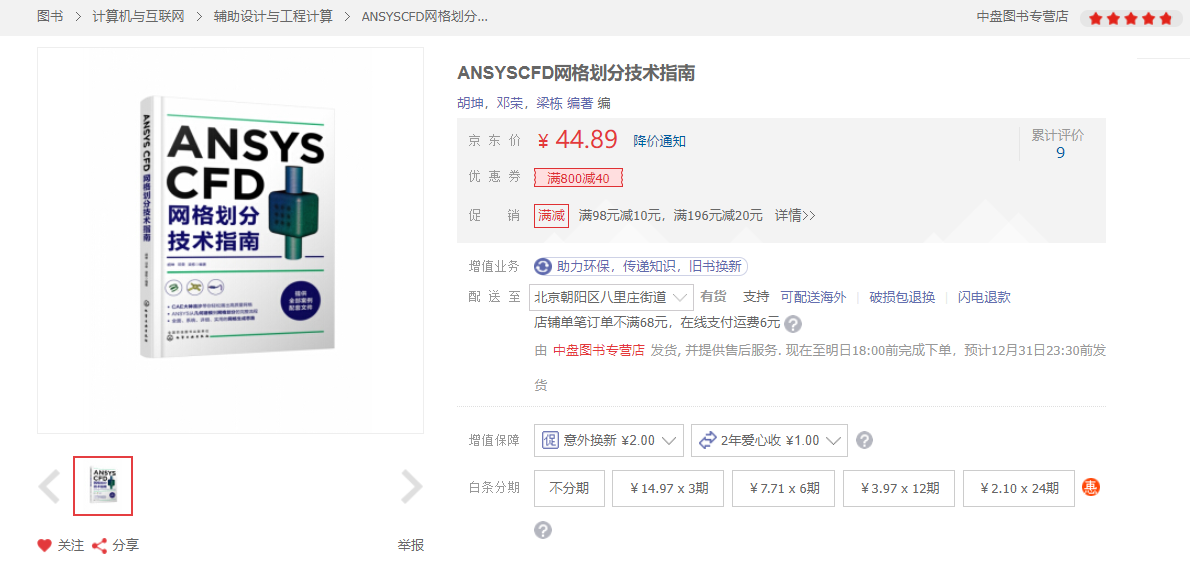Screen dimensions: 1190x564
Task: Click the 举报 report link
Action: click(411, 545)
